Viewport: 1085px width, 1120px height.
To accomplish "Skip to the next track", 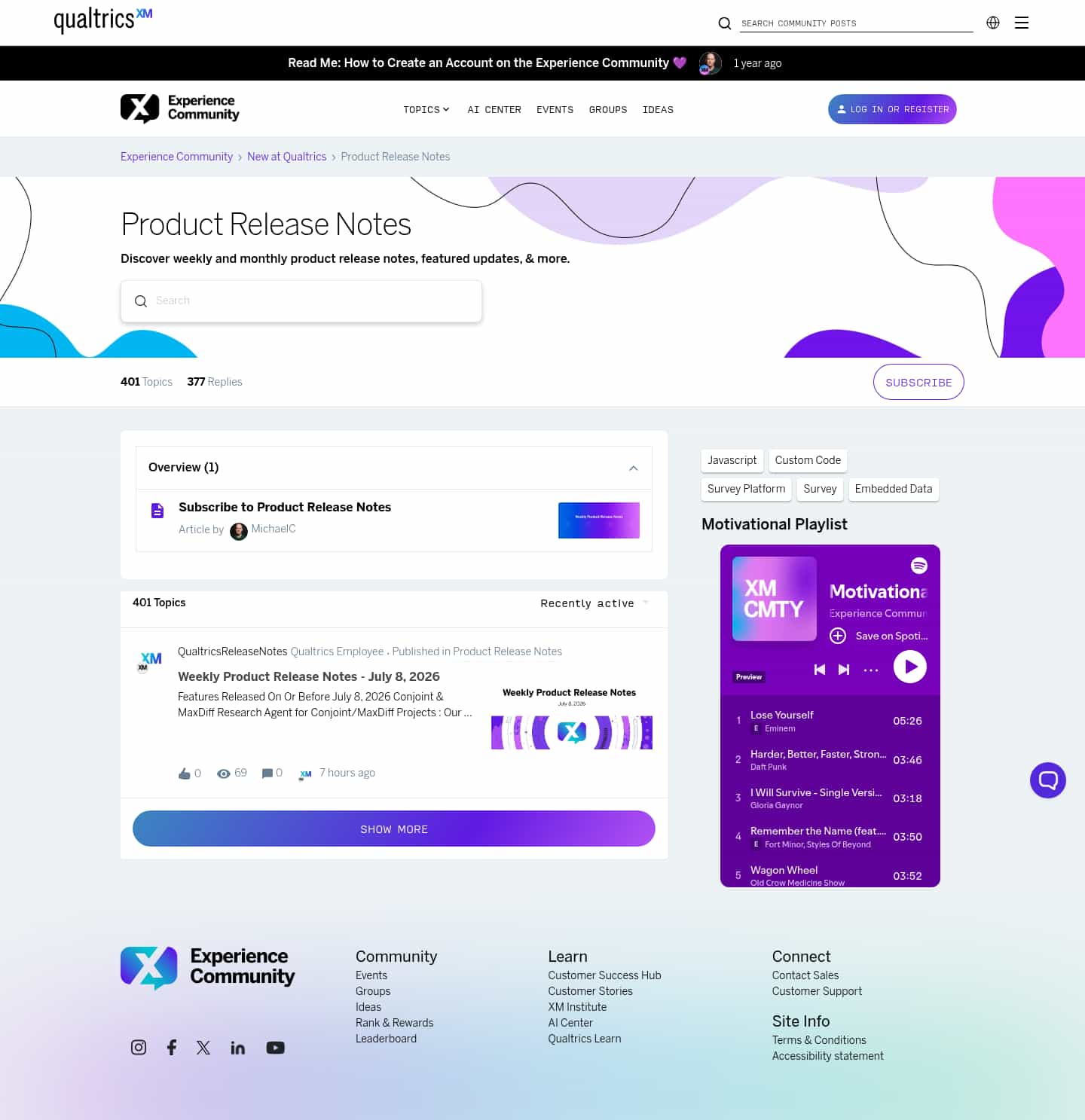I will [844, 669].
